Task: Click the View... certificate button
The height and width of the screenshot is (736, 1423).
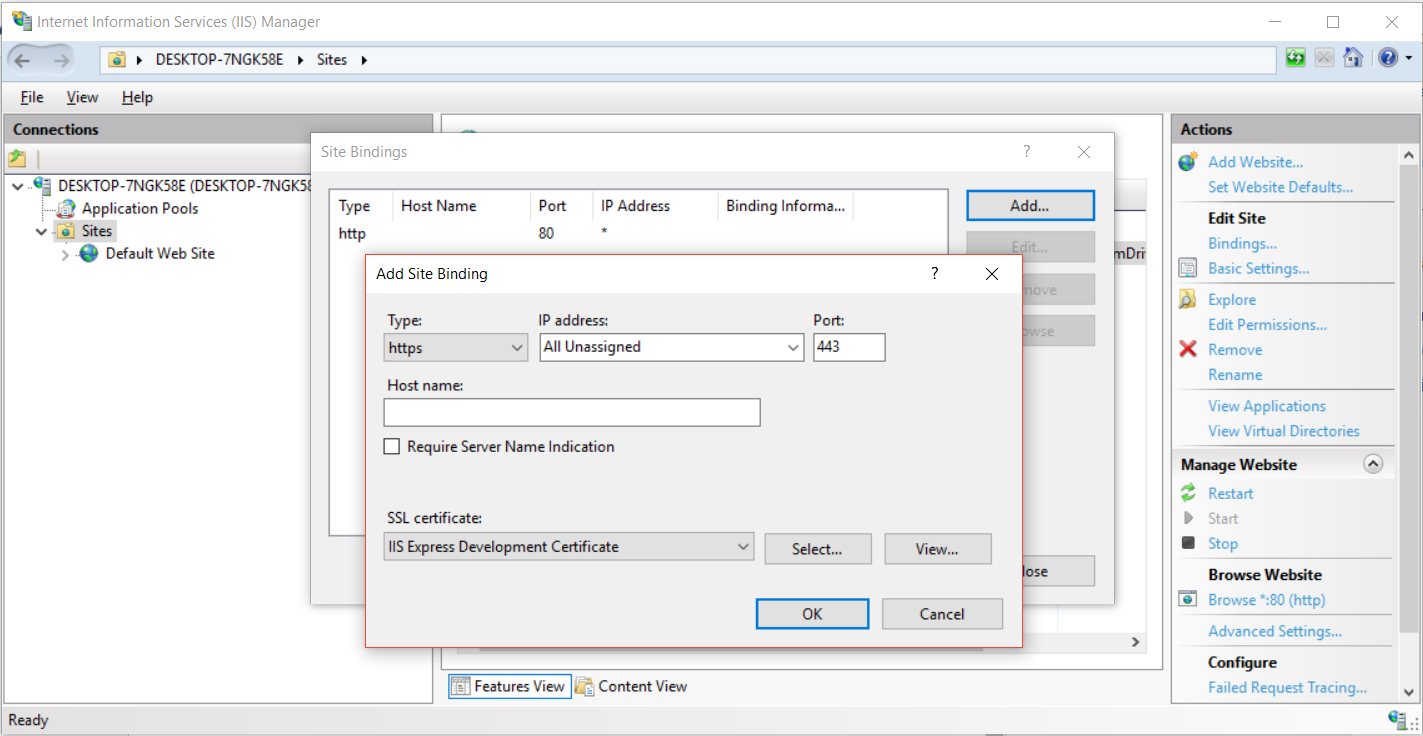Action: tap(937, 549)
